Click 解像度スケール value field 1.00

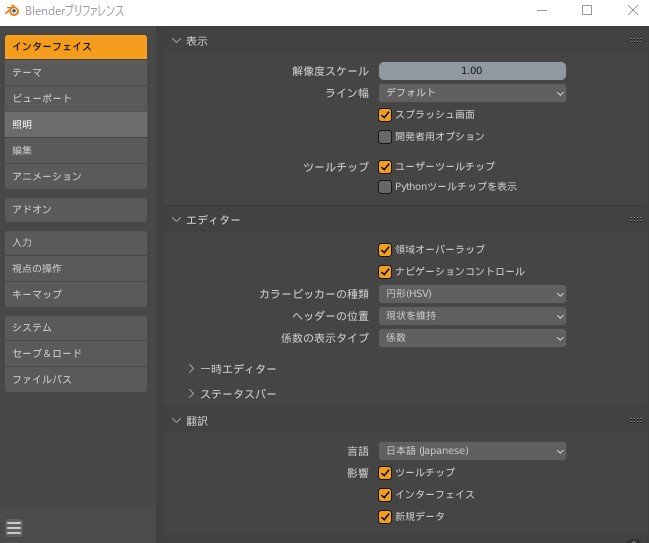pyautogui.click(x=472, y=71)
